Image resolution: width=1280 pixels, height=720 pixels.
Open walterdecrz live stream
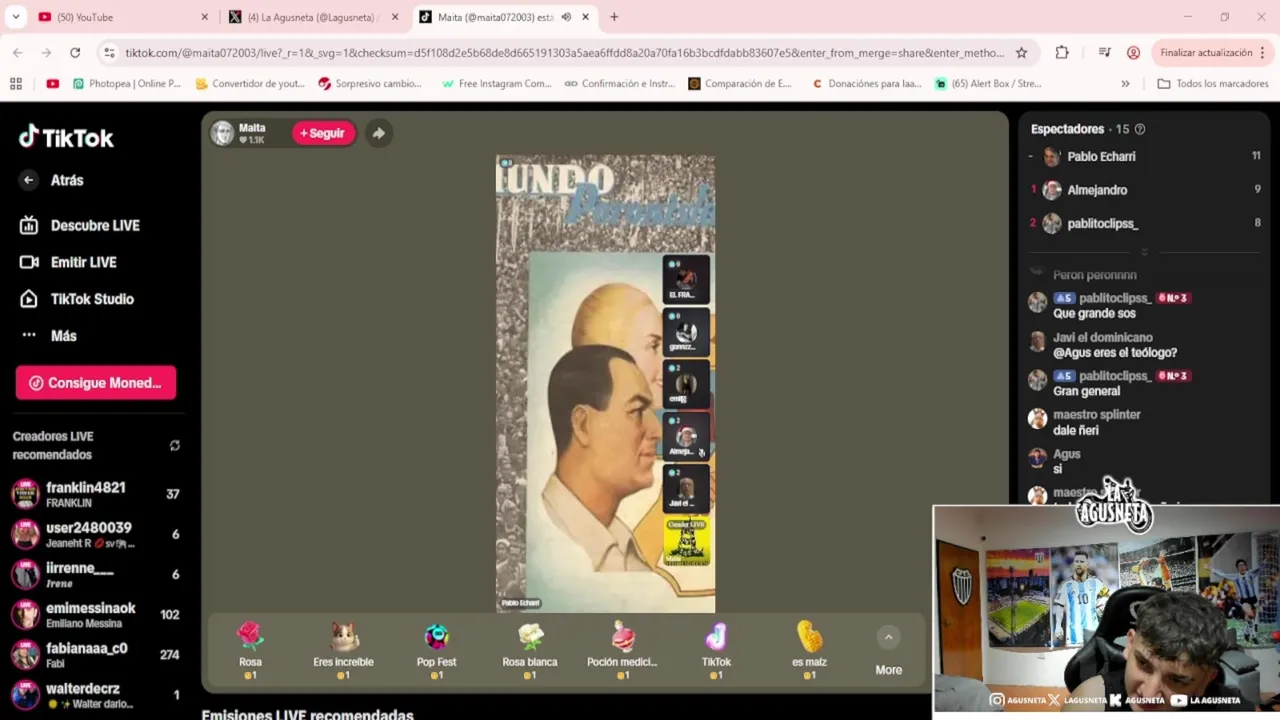click(x=95, y=694)
